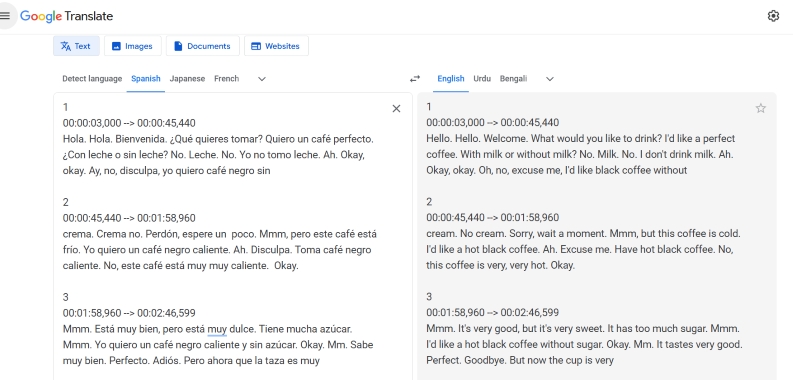The image size is (793, 380).
Task: Click translated line 'this coffee is very, very hot. Okay.'
Action: pyautogui.click(x=500, y=265)
